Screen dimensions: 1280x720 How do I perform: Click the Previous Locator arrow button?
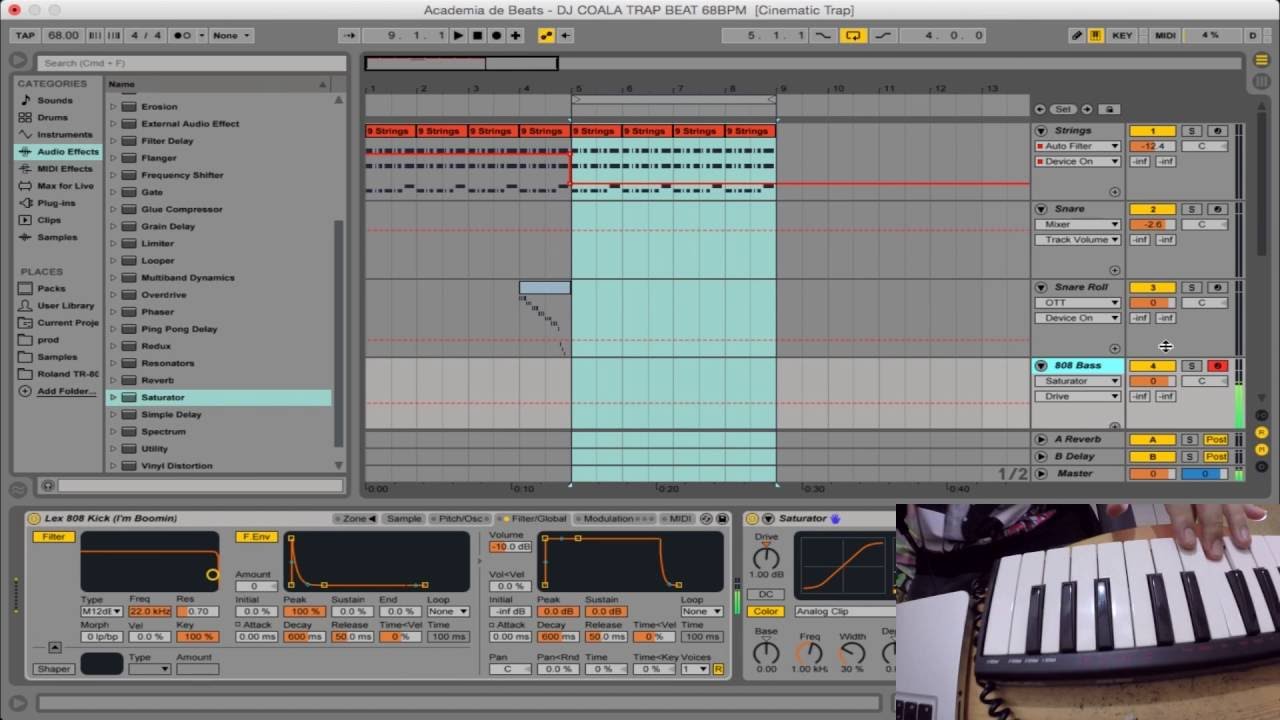[1040, 109]
